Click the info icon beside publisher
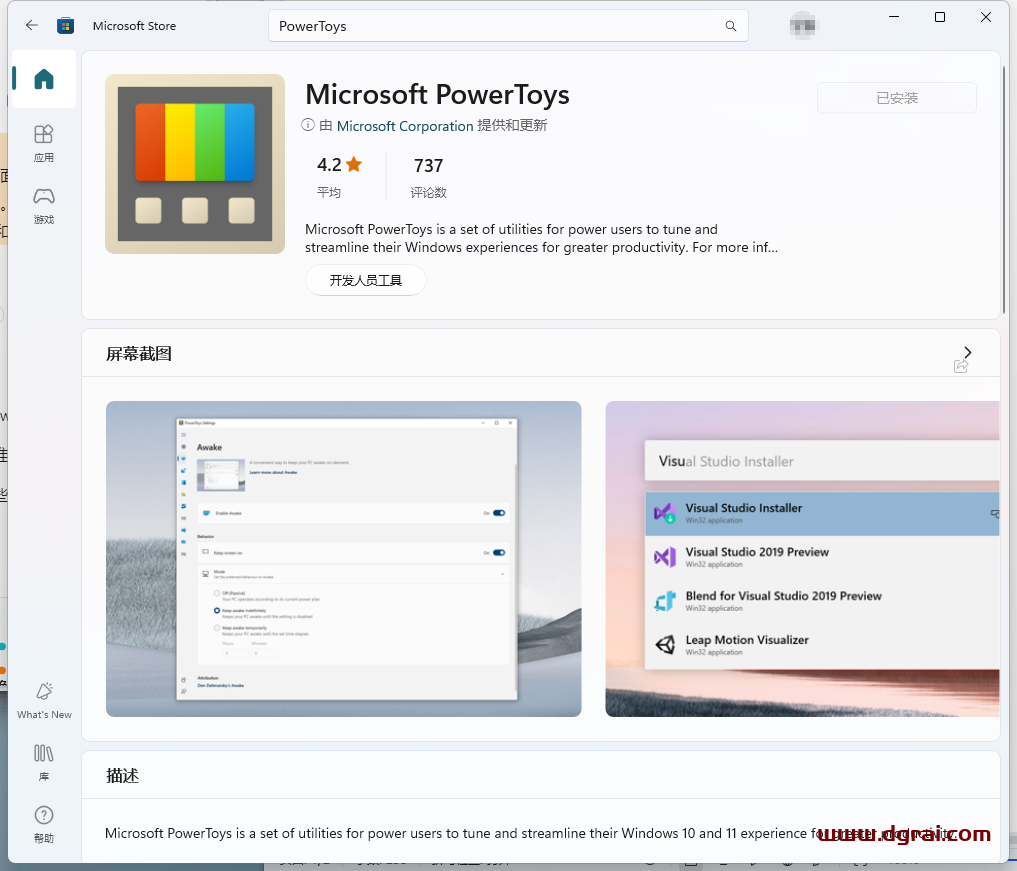This screenshot has width=1017, height=871. [x=308, y=125]
